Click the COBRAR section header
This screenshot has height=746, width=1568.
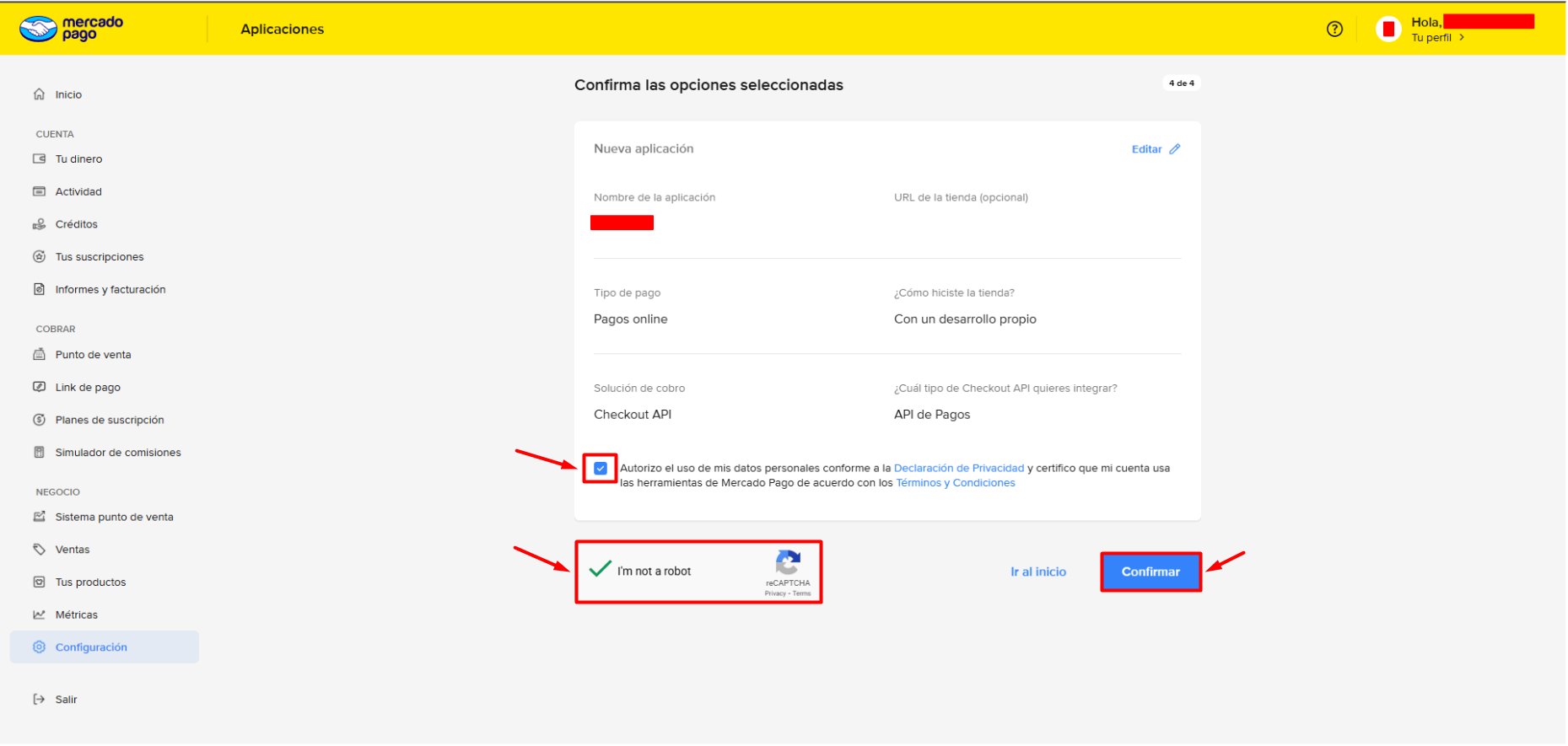tap(56, 329)
